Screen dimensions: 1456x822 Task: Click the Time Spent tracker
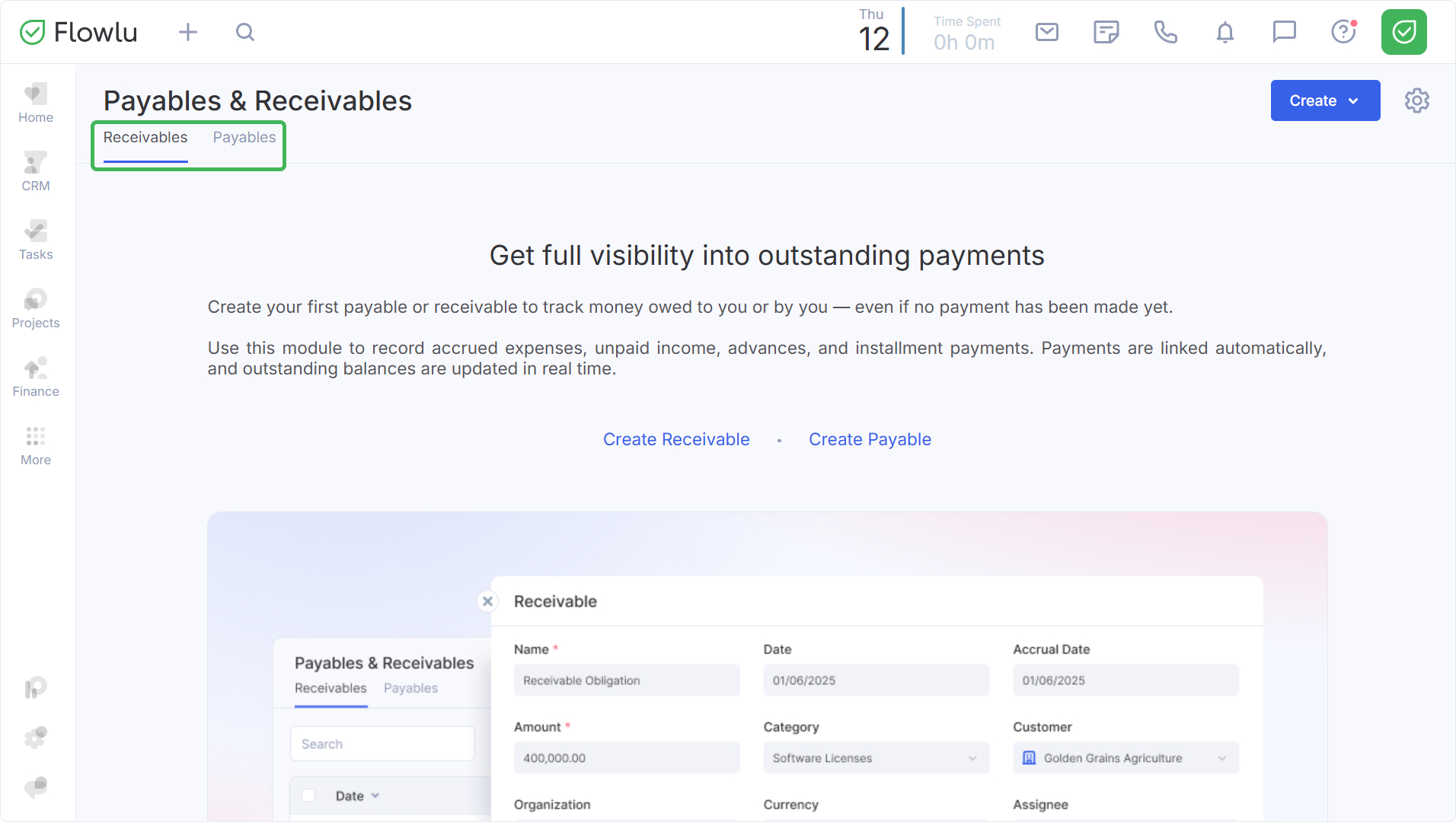point(966,33)
